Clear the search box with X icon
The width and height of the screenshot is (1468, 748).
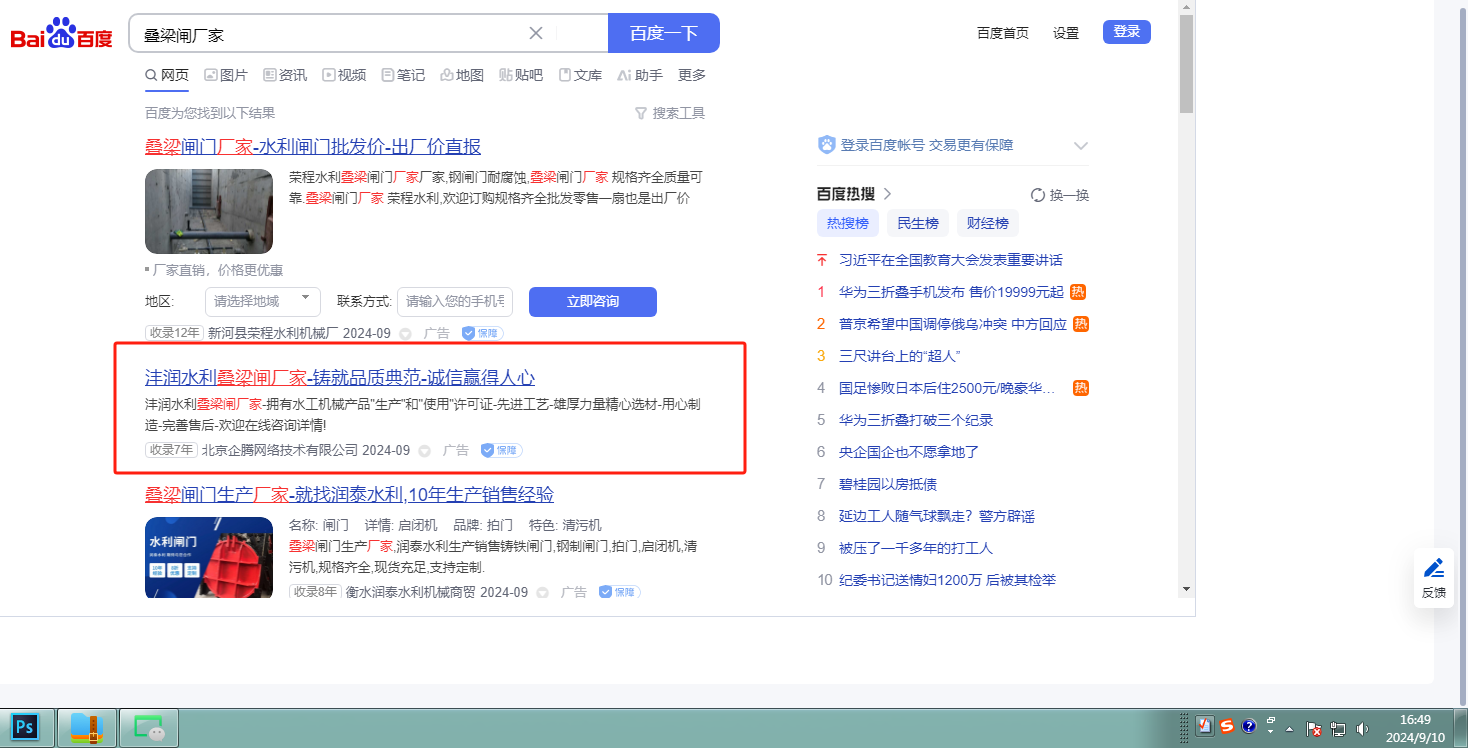point(536,33)
